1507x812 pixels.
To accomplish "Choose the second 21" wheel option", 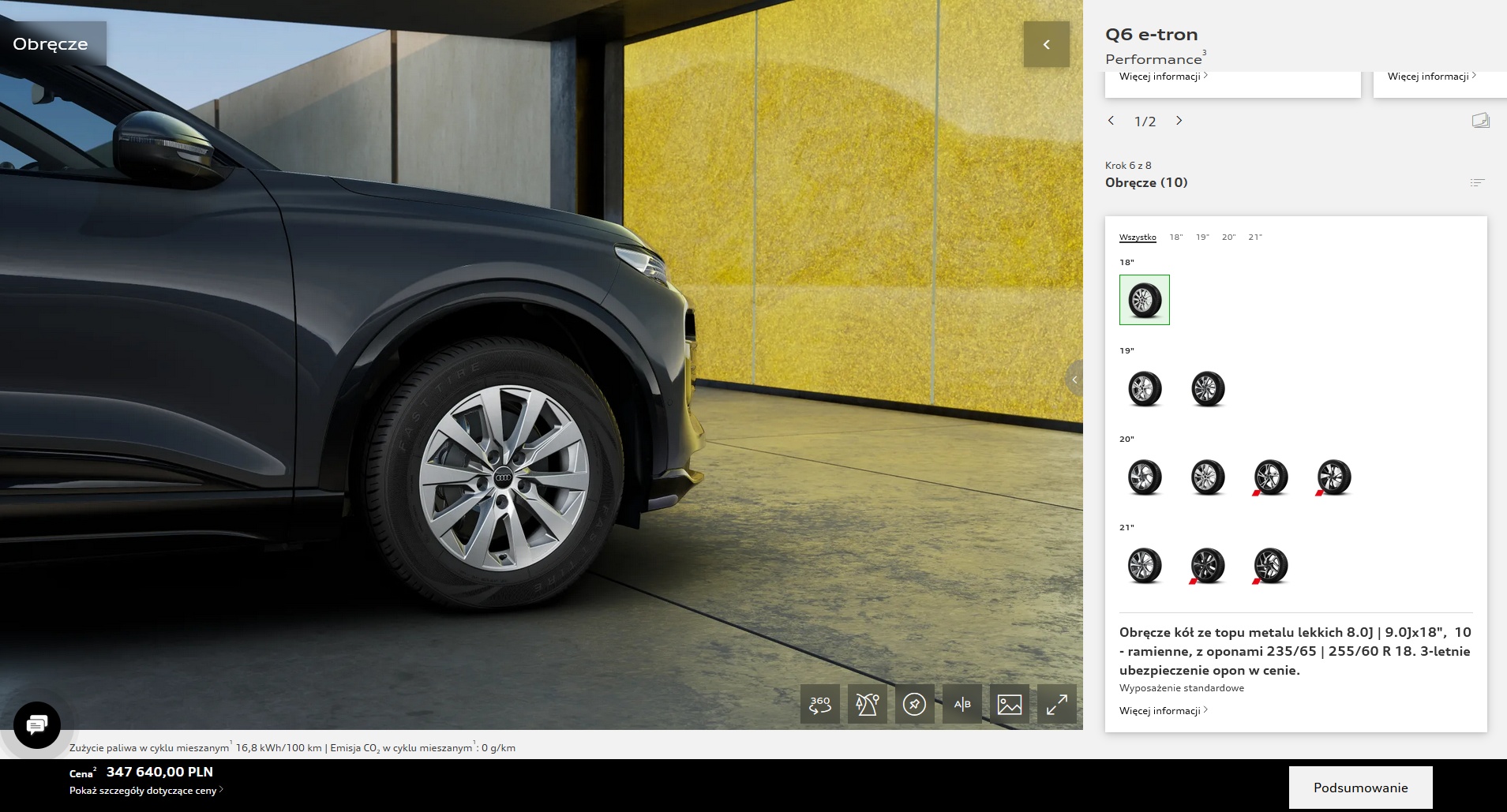I will (x=1208, y=565).
